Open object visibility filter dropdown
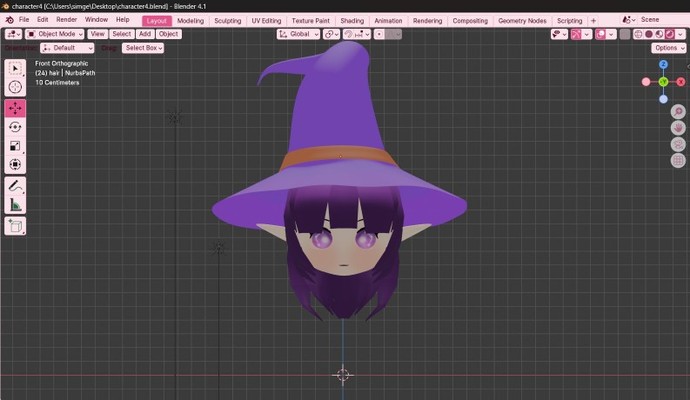Screen dimensions: 690x400 (x=559, y=34)
